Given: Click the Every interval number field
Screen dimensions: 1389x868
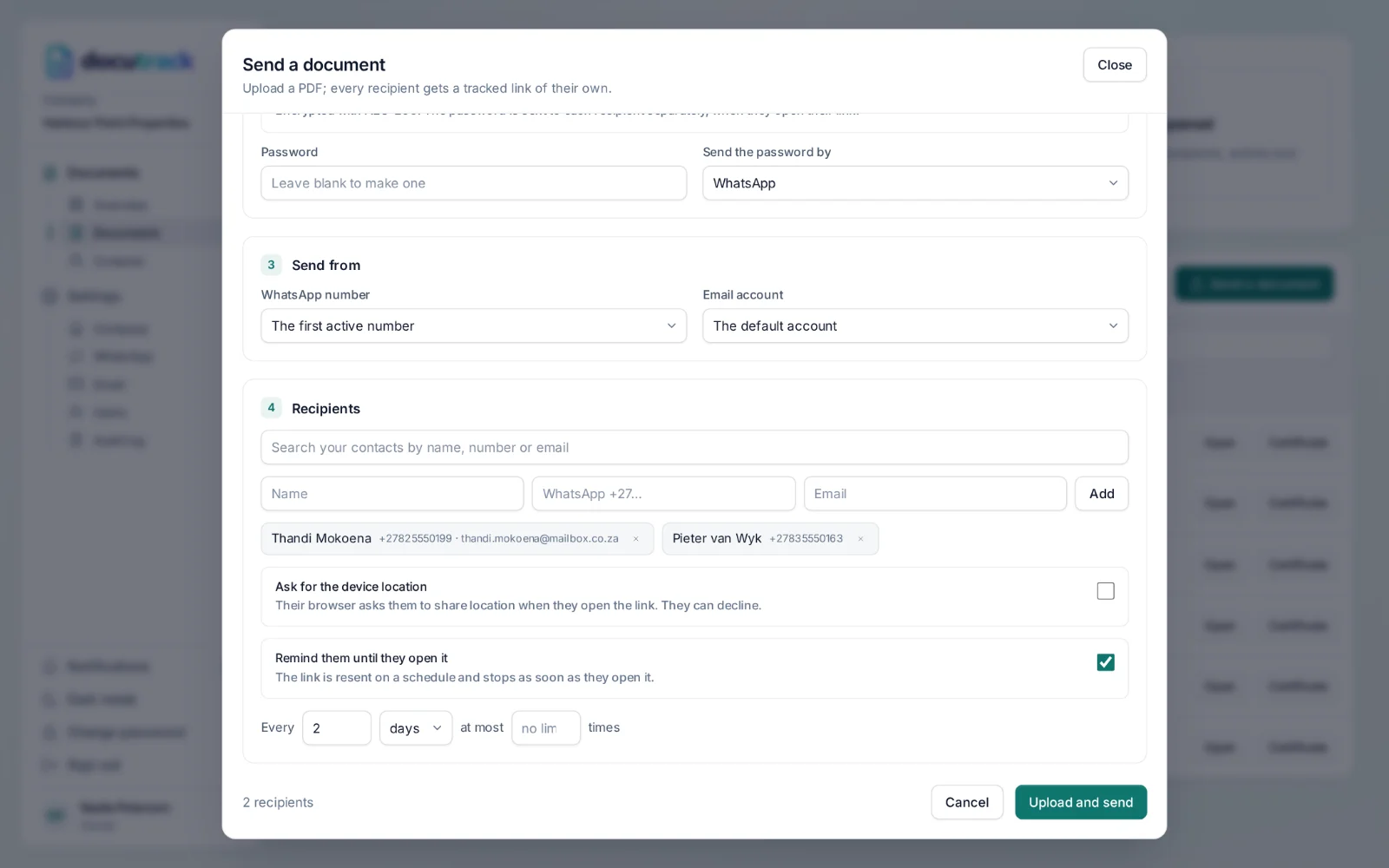Looking at the screenshot, I should [x=337, y=728].
